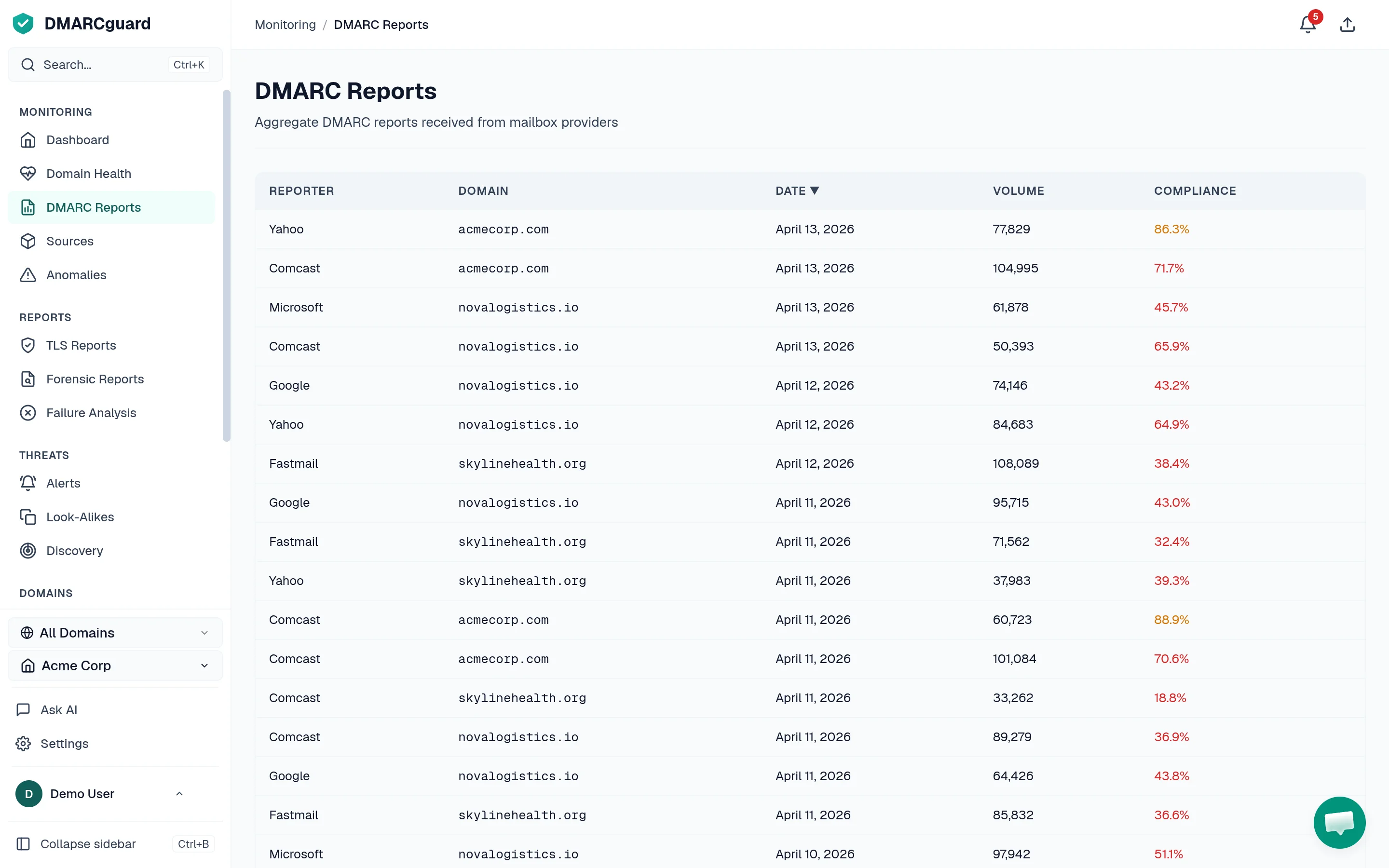Sort by the Volume column header
Screen dimensions: 1389x868
tap(1018, 190)
